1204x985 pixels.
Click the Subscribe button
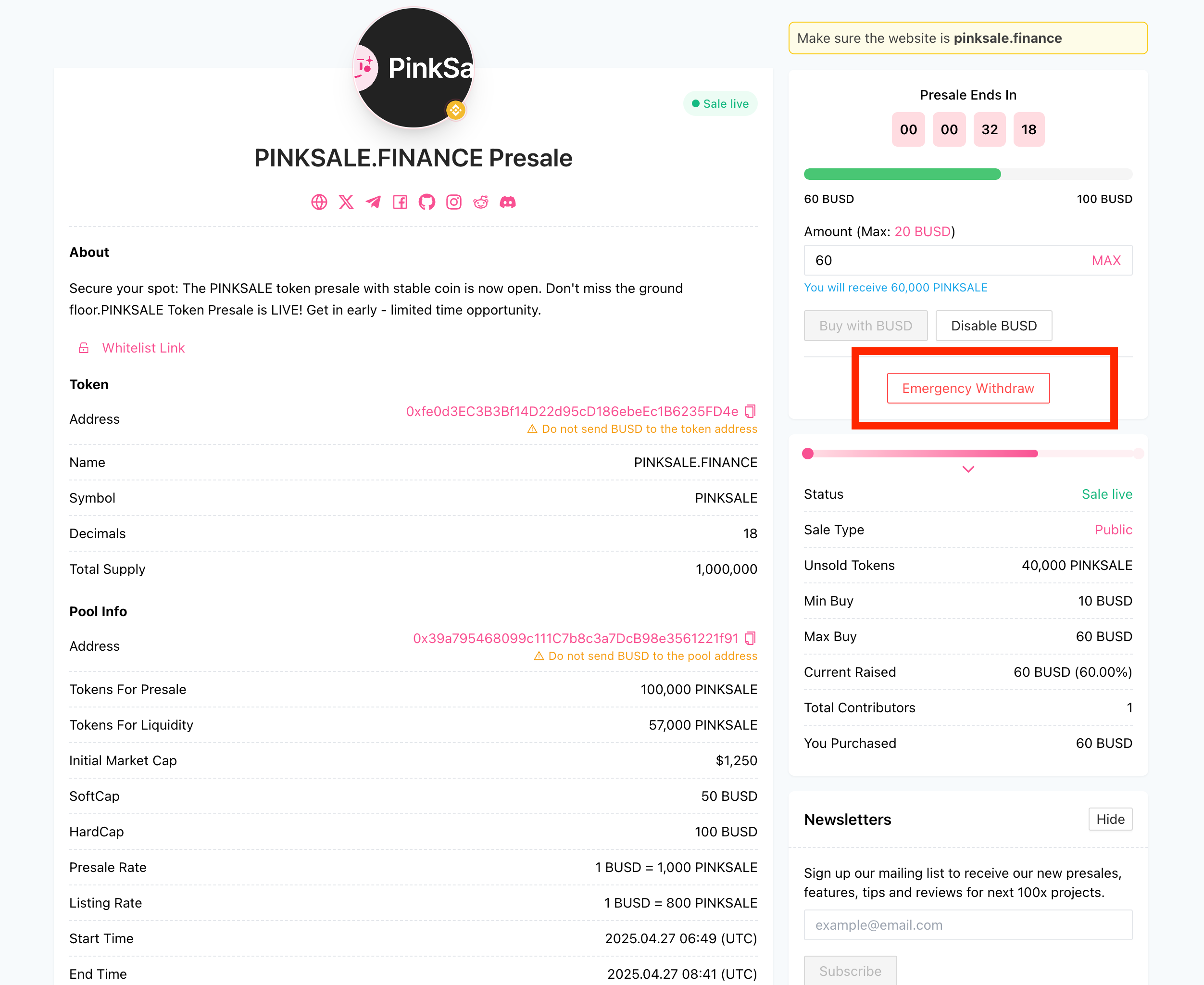coord(850,971)
